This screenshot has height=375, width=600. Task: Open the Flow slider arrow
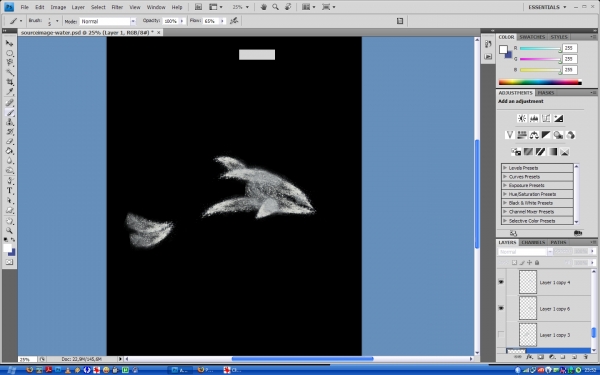pyautogui.click(x=223, y=21)
